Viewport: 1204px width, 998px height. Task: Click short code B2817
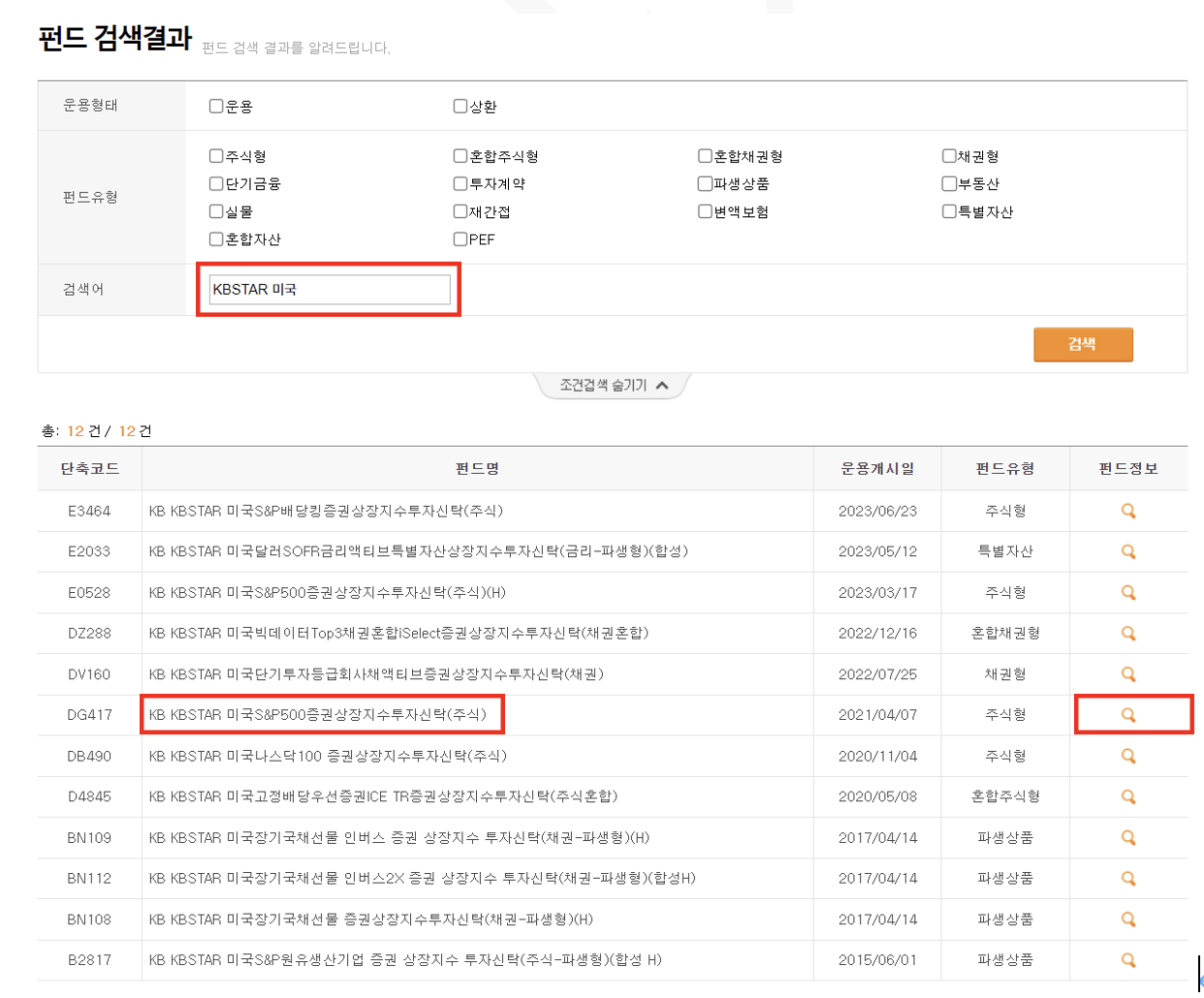[x=89, y=959]
